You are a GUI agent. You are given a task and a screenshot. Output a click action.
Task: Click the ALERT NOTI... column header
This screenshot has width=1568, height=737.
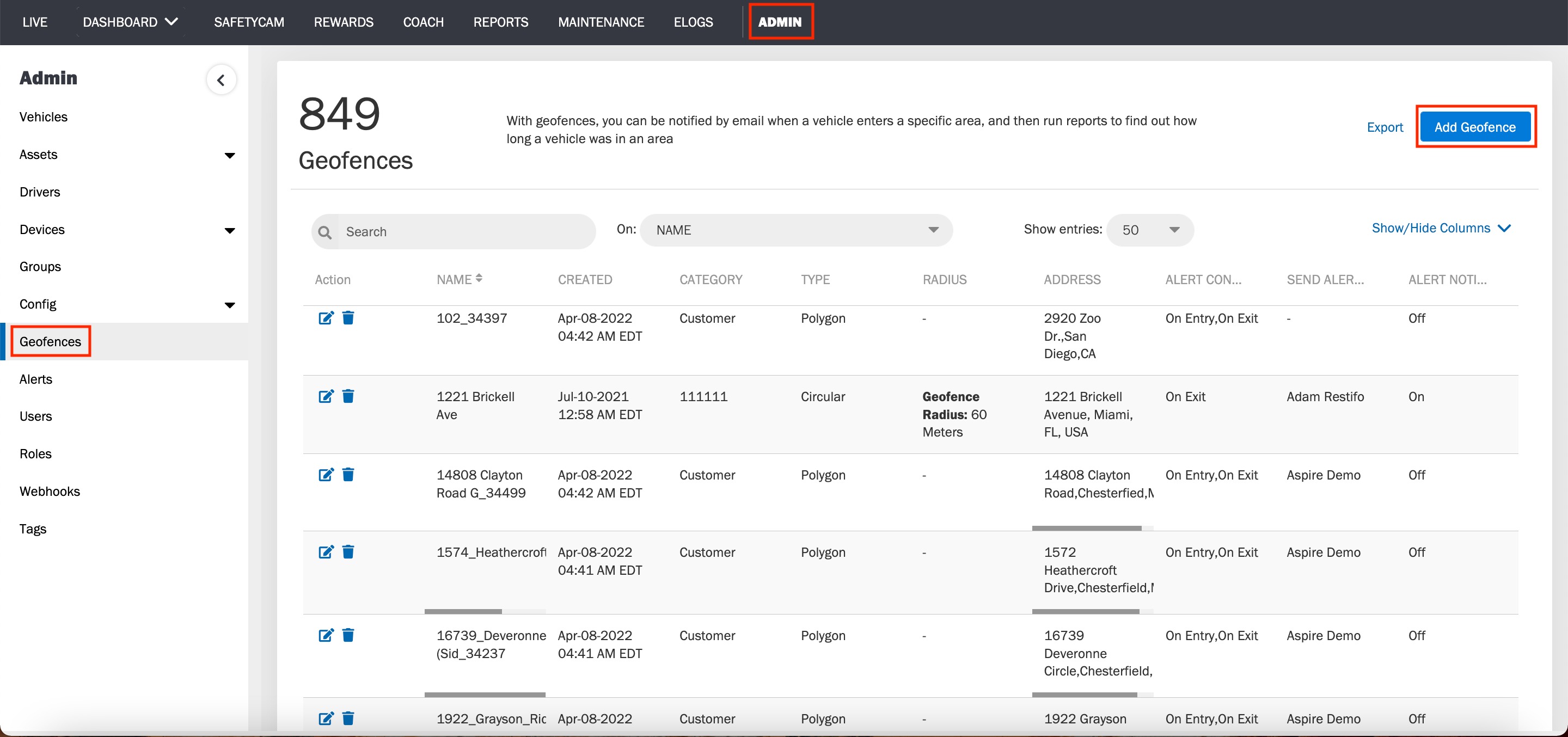1447,279
